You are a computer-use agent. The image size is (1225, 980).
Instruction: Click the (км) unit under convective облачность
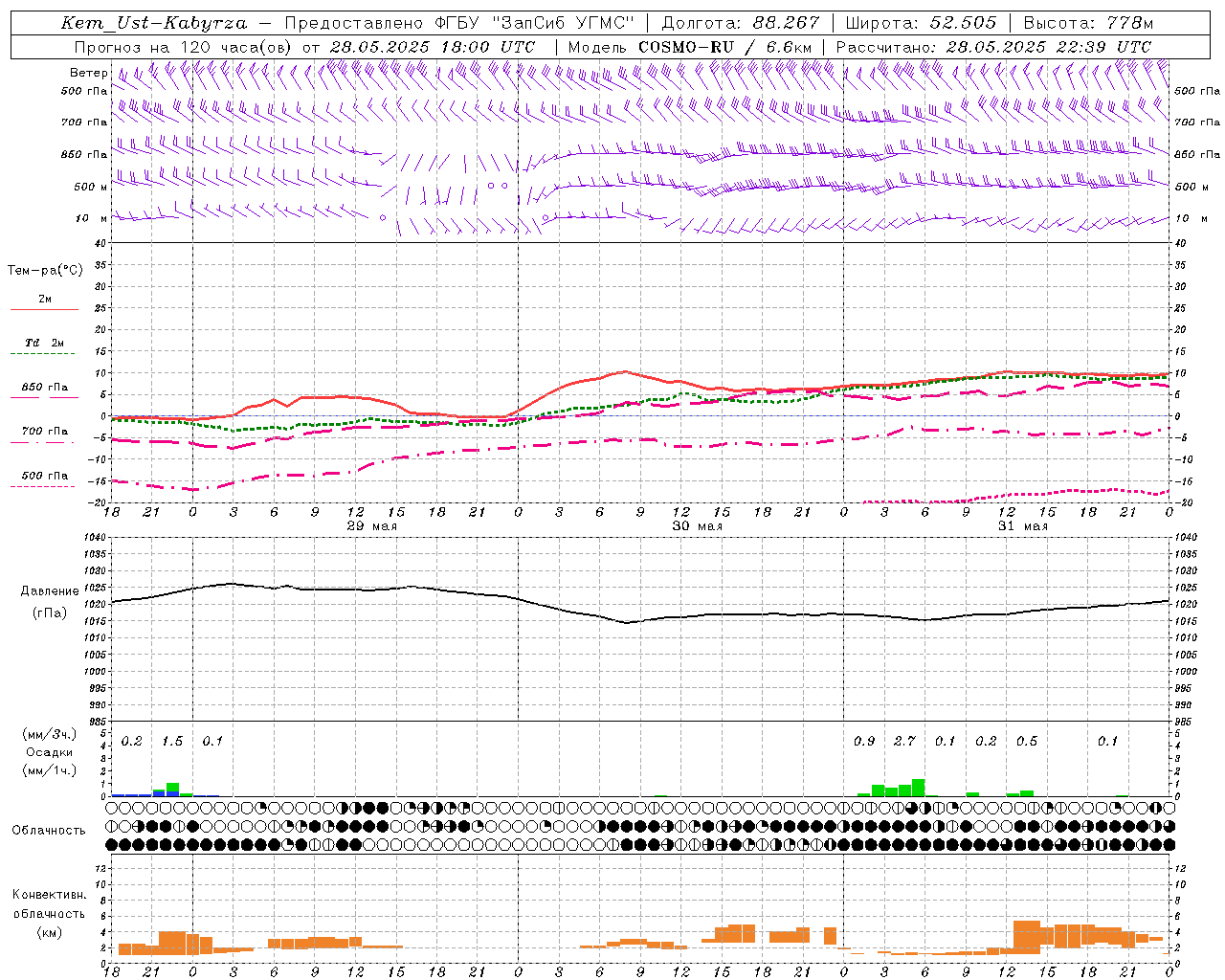49,932
